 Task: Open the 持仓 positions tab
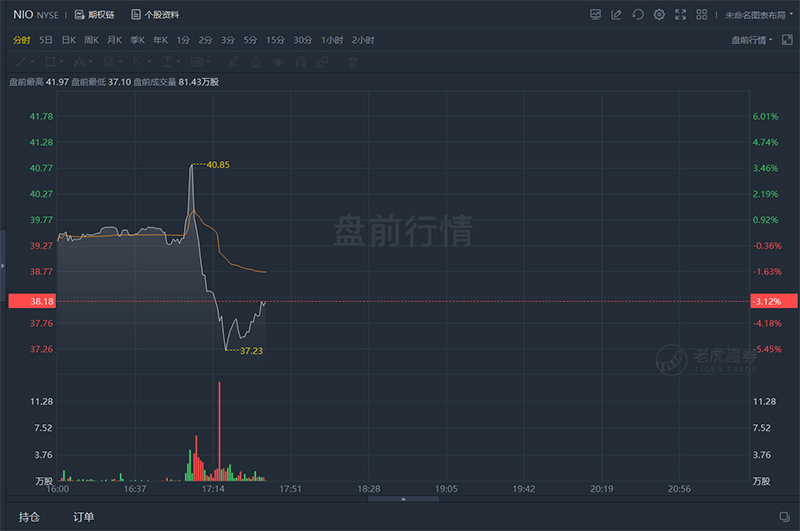[x=29, y=517]
